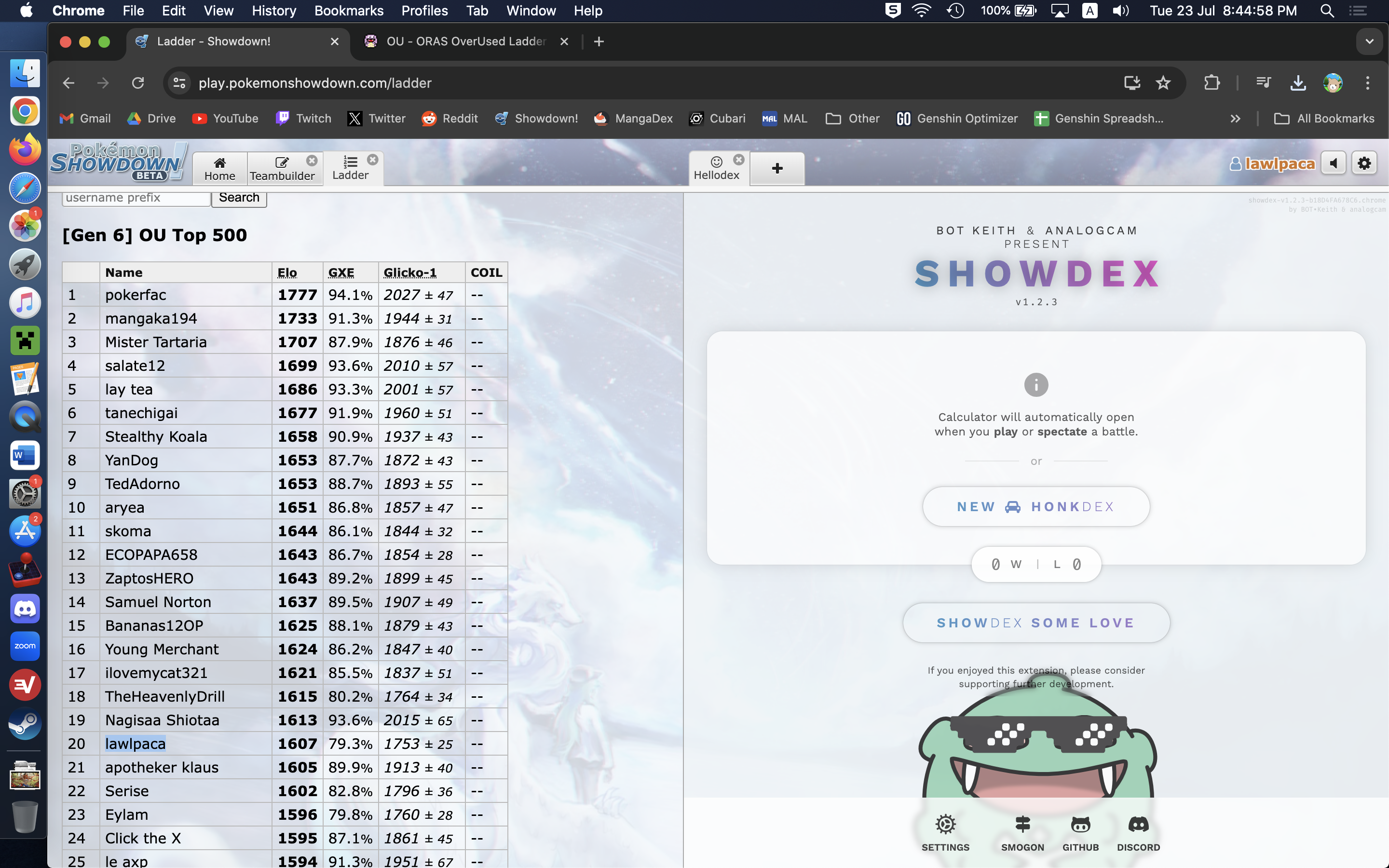
Task: Expand hidden bookmarks with the chevron
Action: pyautogui.click(x=1235, y=119)
